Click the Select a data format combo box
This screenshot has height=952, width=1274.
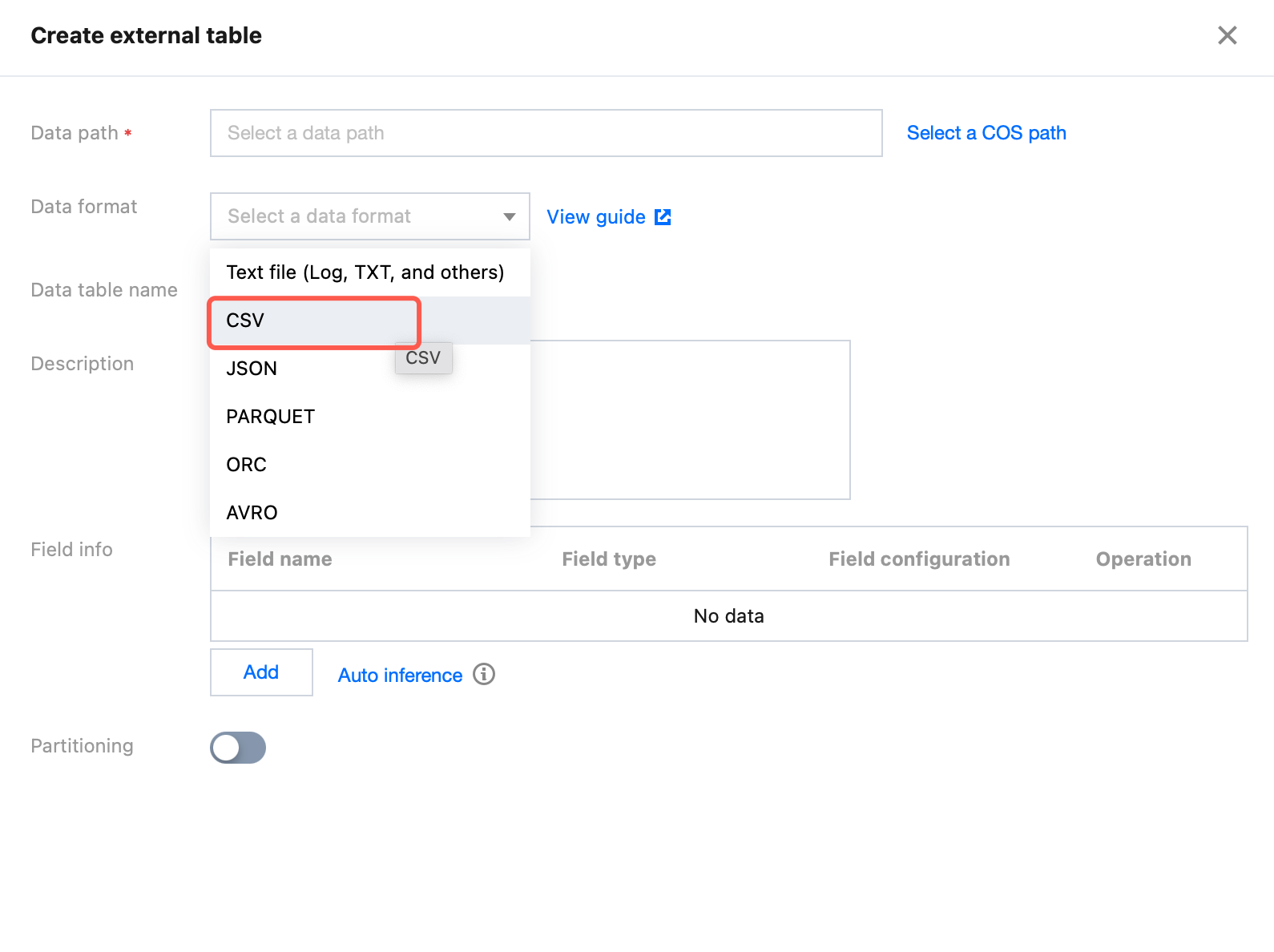pos(361,216)
